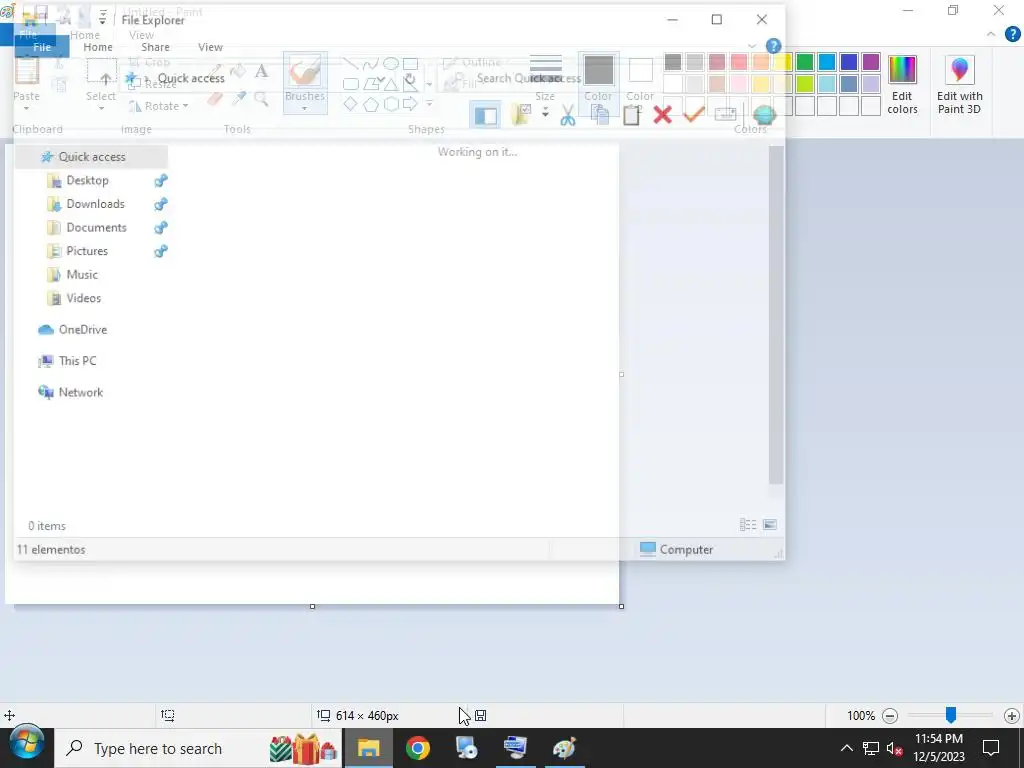Open Chrome from the taskbar

[x=418, y=748]
